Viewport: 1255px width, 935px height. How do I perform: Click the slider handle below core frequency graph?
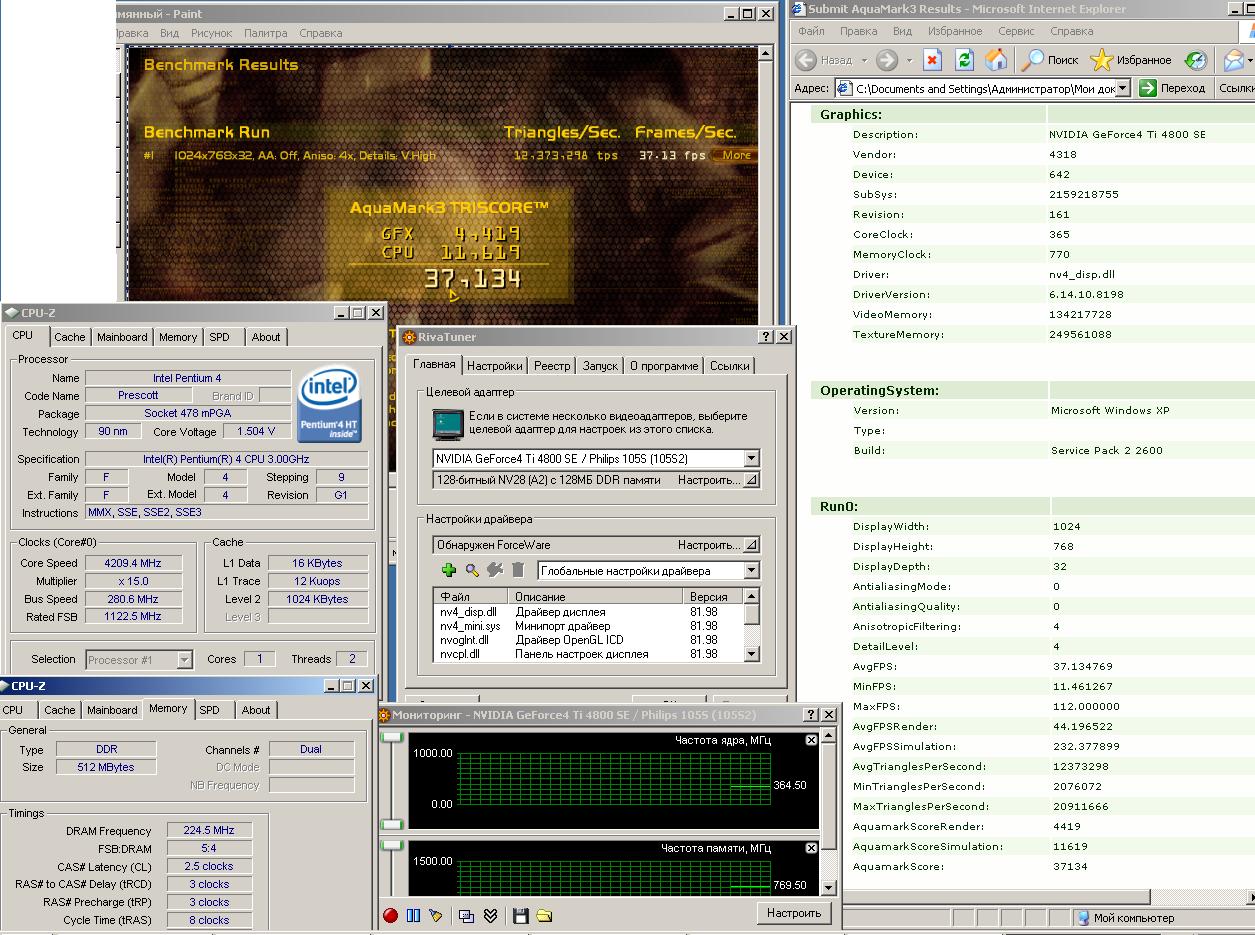392,825
